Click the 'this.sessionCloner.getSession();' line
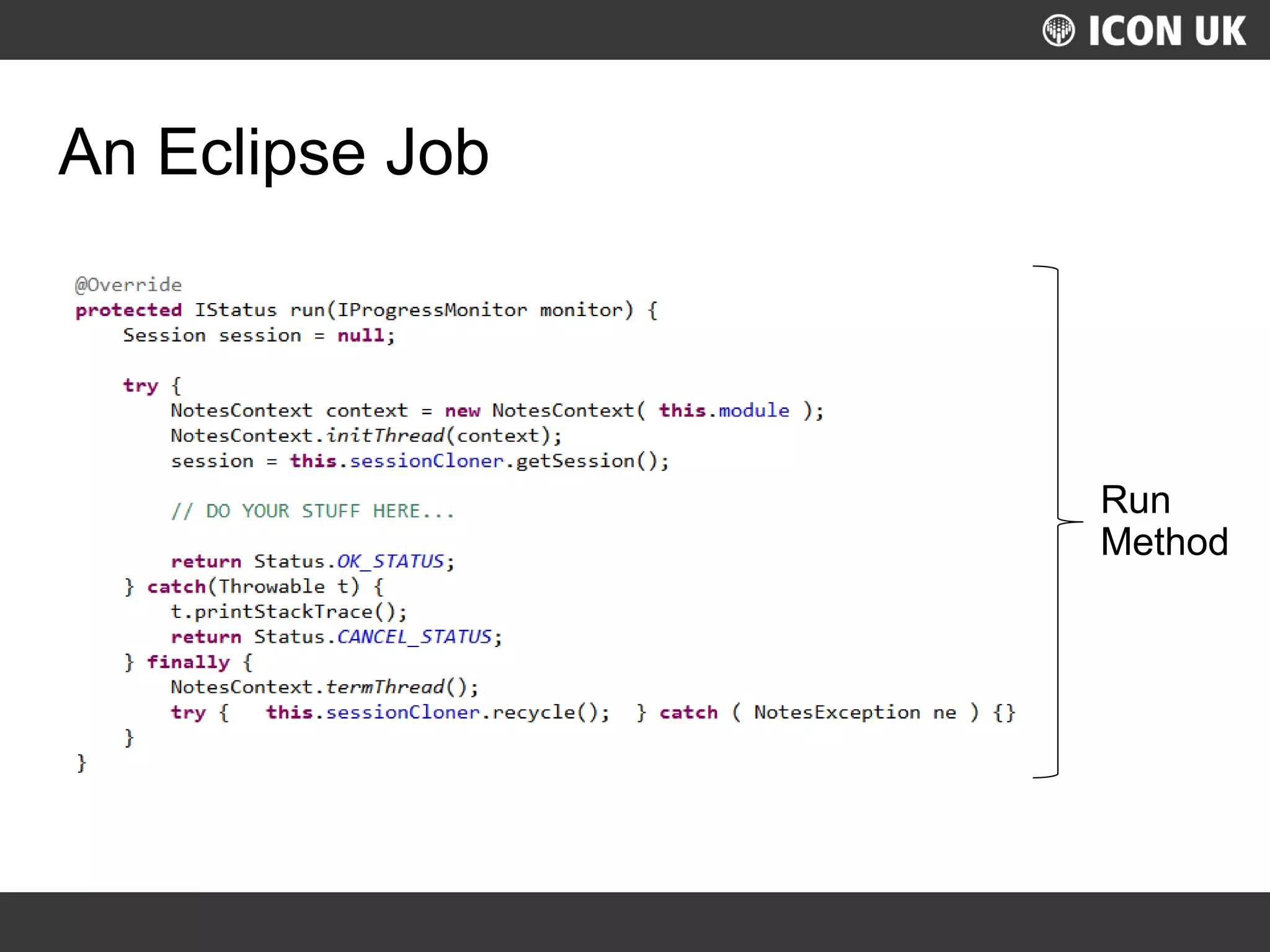This screenshot has width=1270, height=952. click(x=420, y=461)
